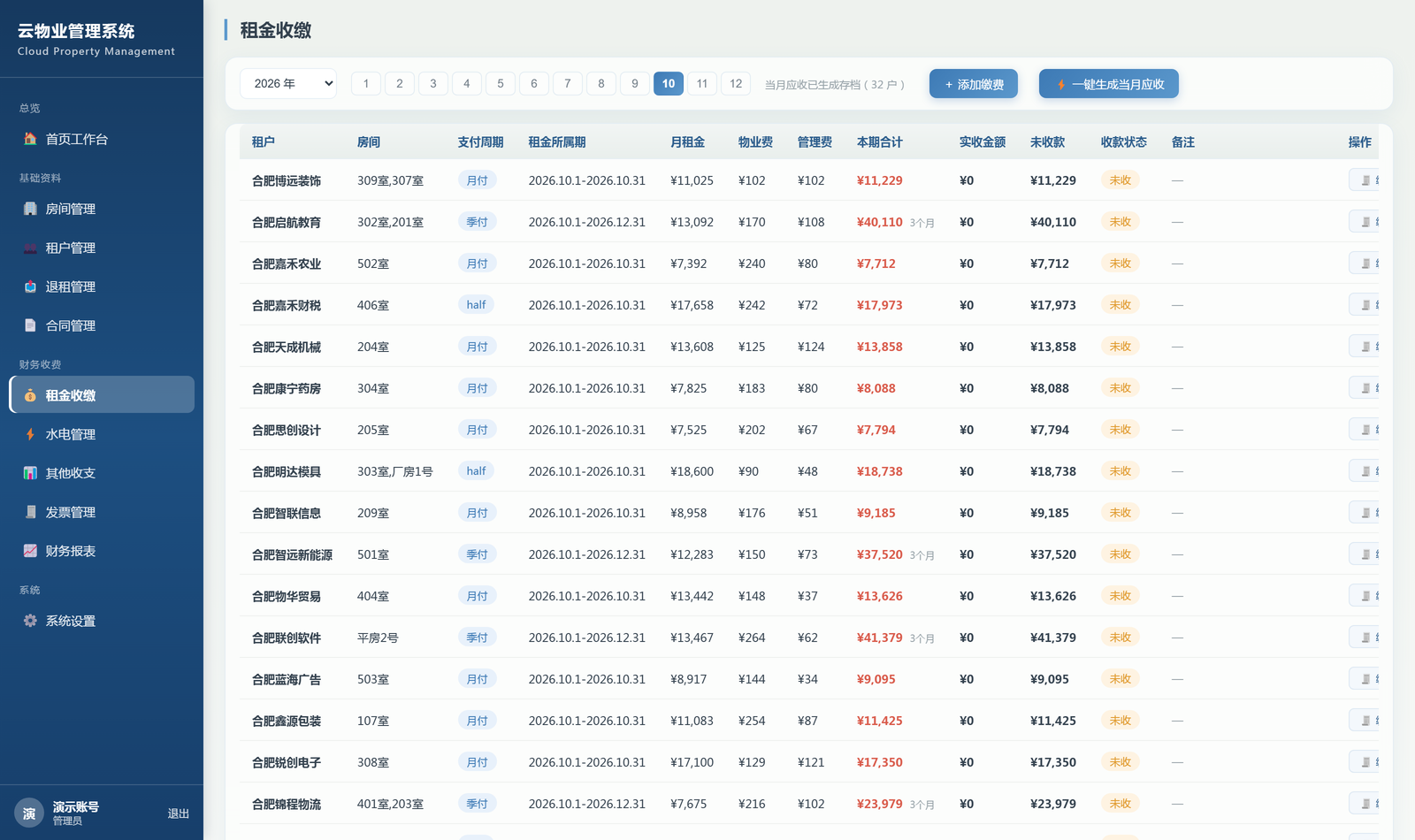Click the receipt icon beside 发票管理

(30, 512)
